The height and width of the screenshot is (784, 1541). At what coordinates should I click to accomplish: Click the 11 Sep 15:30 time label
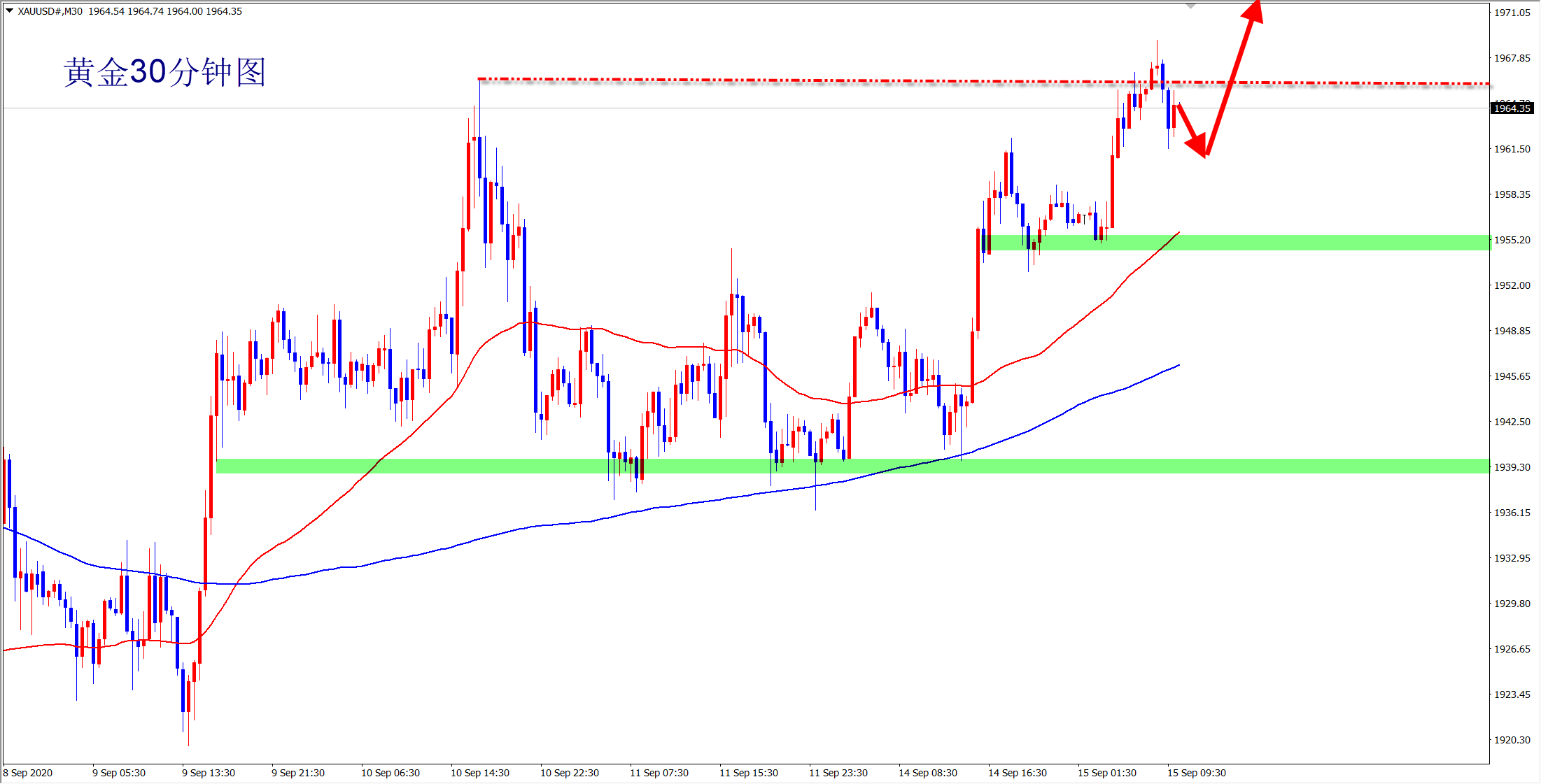[x=749, y=773]
